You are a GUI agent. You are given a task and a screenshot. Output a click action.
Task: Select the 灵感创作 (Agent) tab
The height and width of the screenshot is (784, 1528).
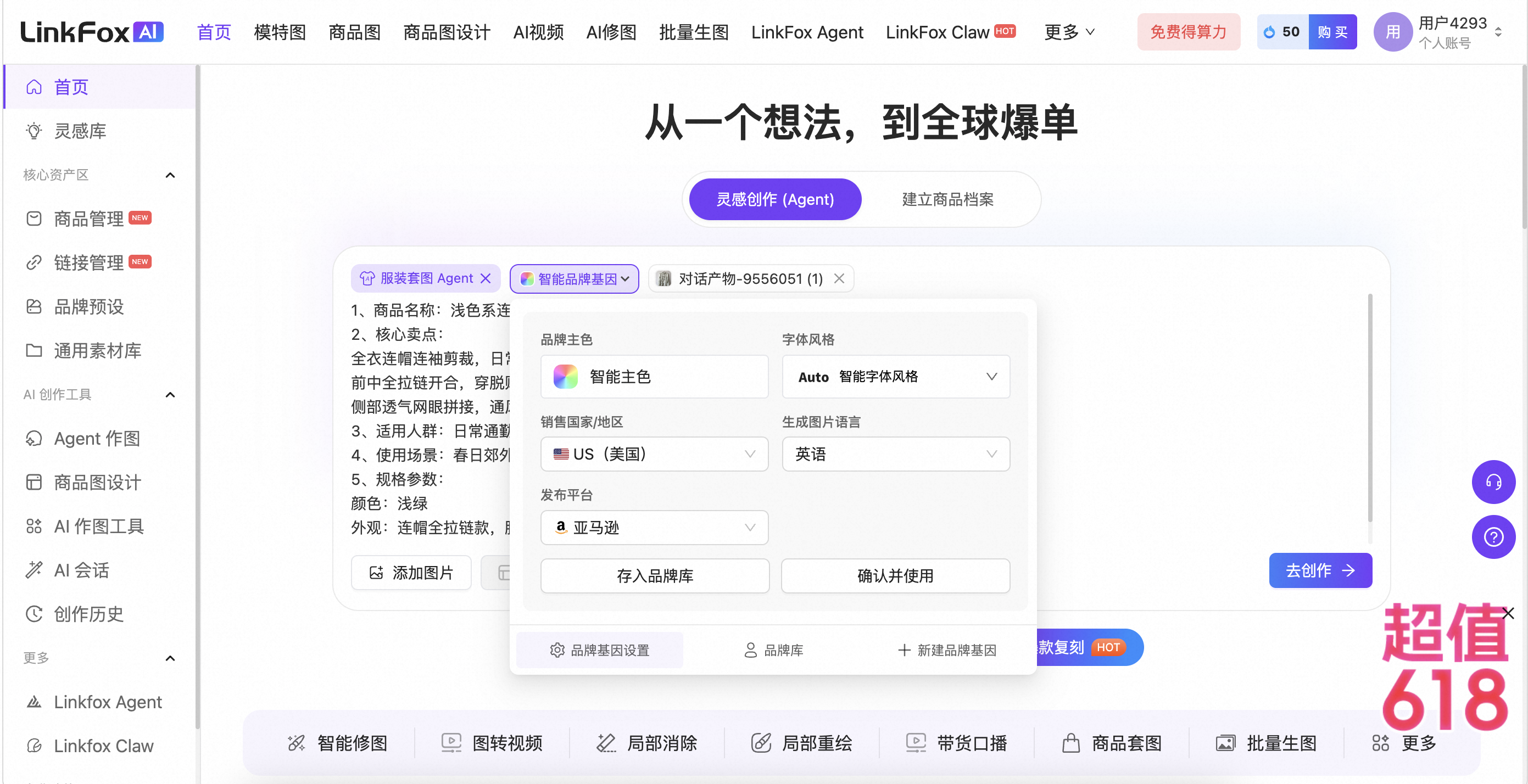click(x=776, y=199)
